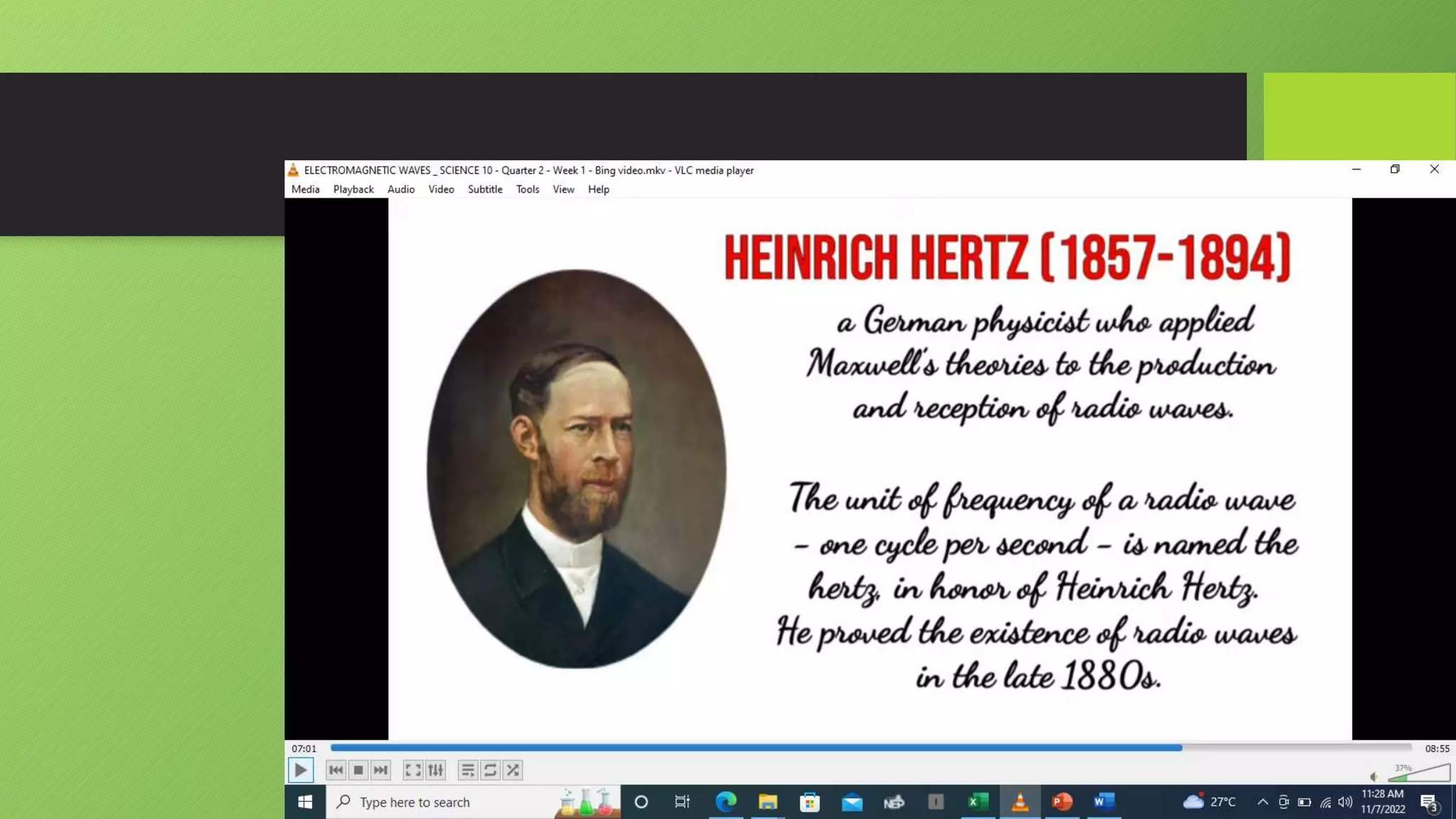The image size is (1456, 819).
Task: Open the Subtitle menu
Action: click(485, 189)
